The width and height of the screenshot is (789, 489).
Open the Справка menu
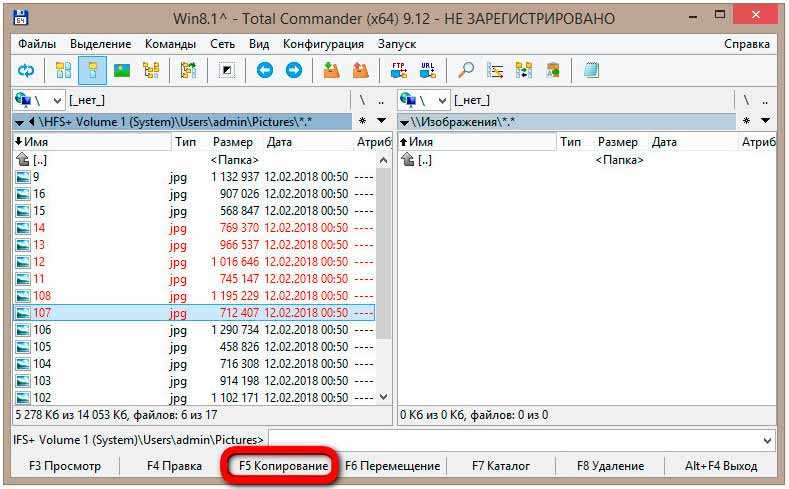click(747, 44)
